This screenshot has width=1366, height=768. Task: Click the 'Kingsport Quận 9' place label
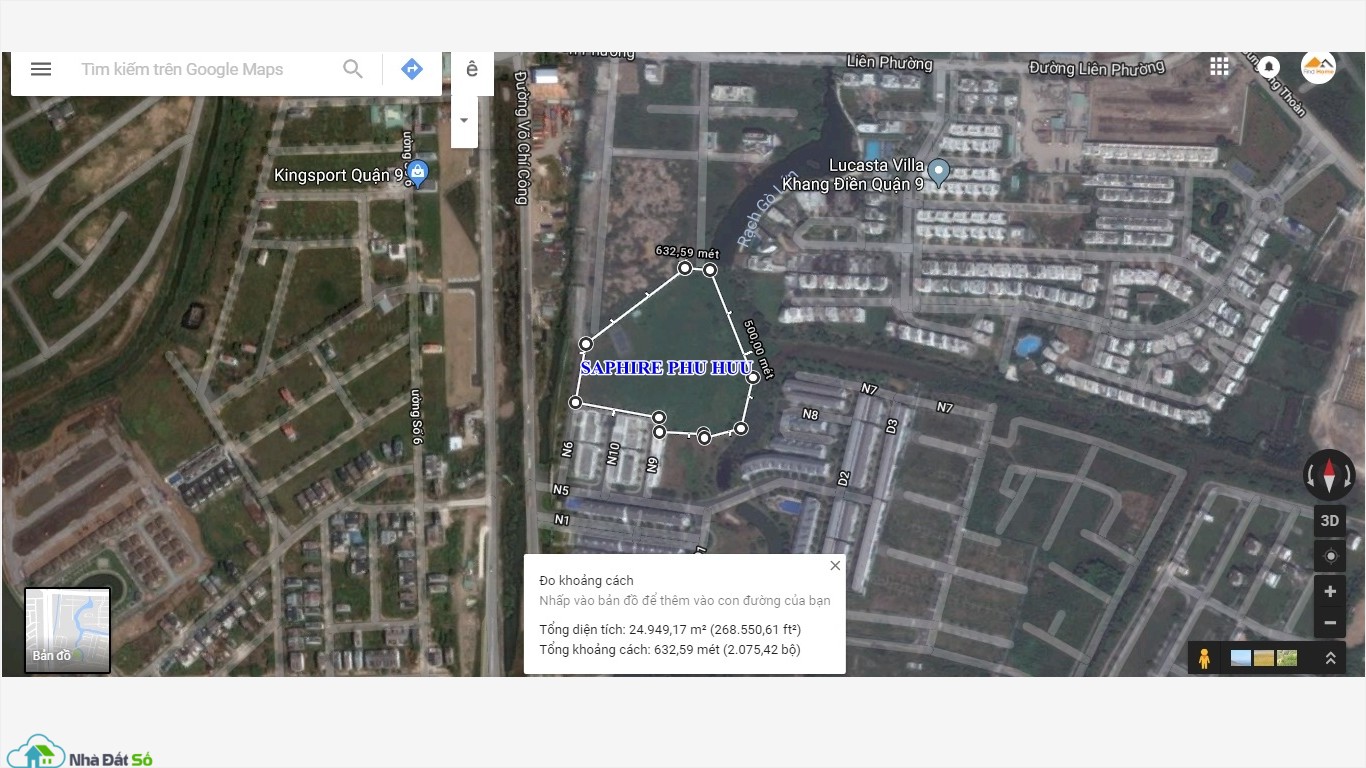coord(340,176)
